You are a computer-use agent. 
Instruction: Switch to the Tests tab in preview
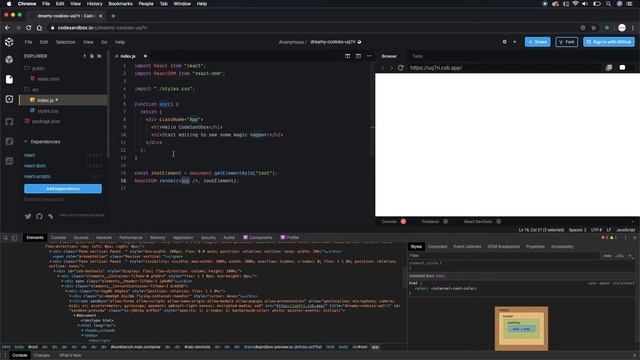point(418,56)
